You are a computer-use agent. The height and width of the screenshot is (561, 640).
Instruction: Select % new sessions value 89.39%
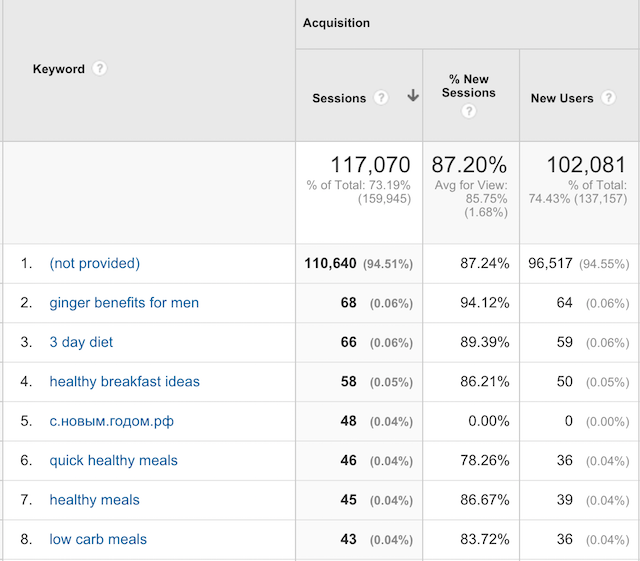[484, 342]
